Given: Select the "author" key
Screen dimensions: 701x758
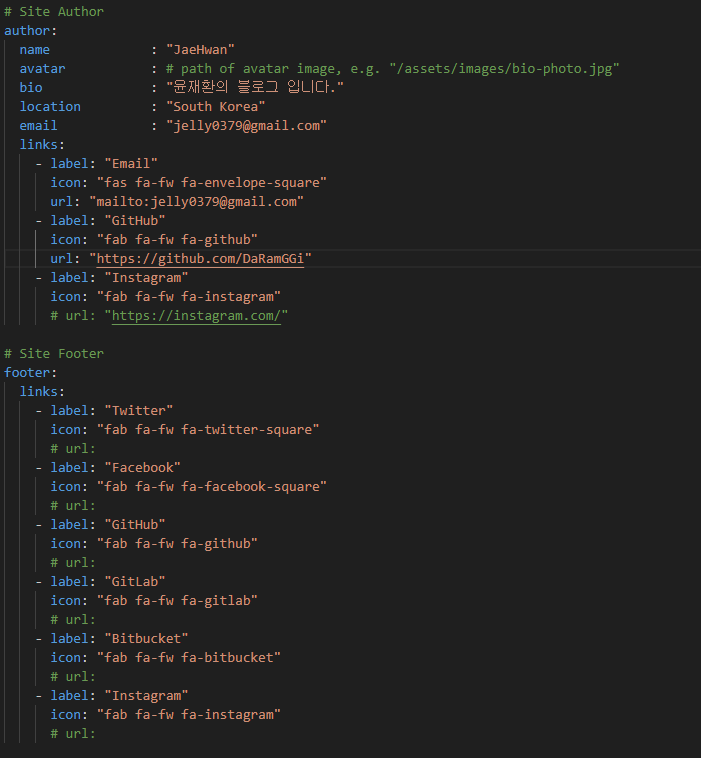Looking at the screenshot, I should click(27, 30).
